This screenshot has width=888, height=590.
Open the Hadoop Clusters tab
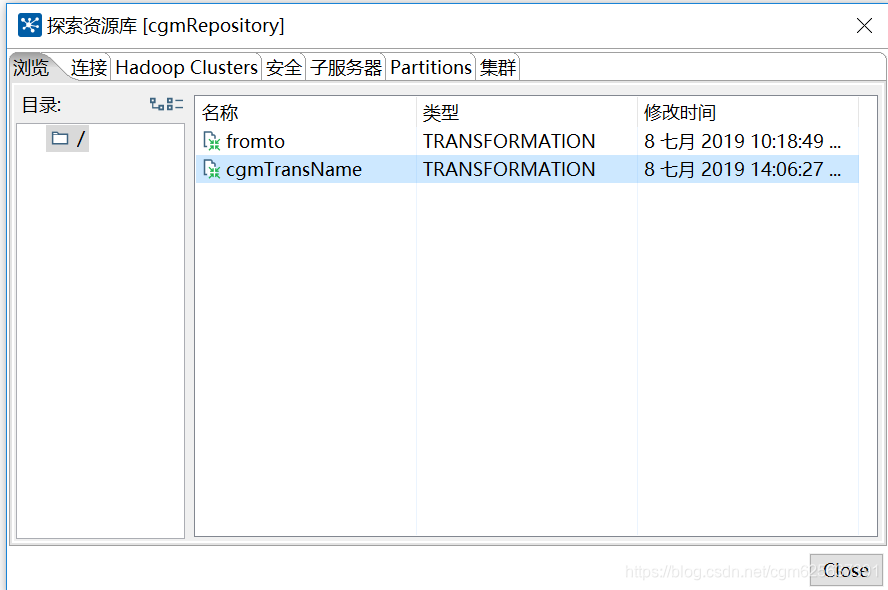click(x=186, y=67)
